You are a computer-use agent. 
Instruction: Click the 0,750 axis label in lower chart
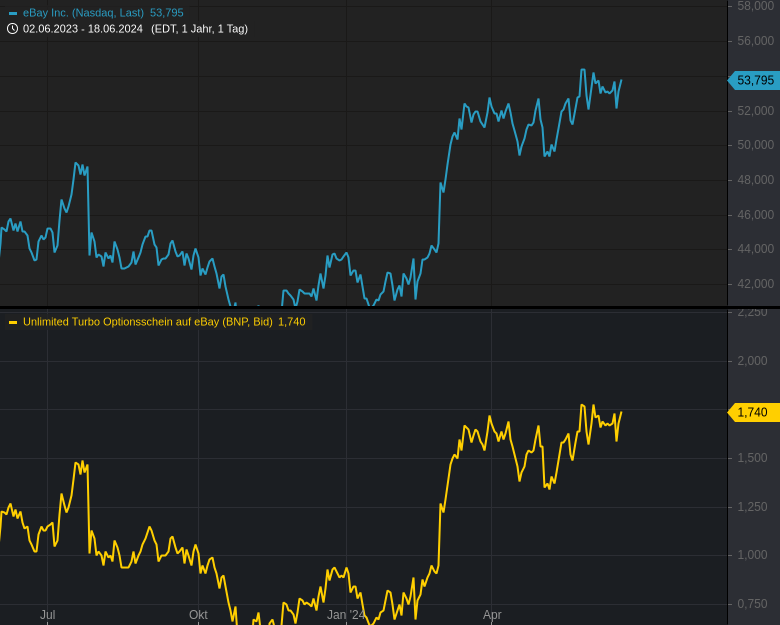pos(753,604)
